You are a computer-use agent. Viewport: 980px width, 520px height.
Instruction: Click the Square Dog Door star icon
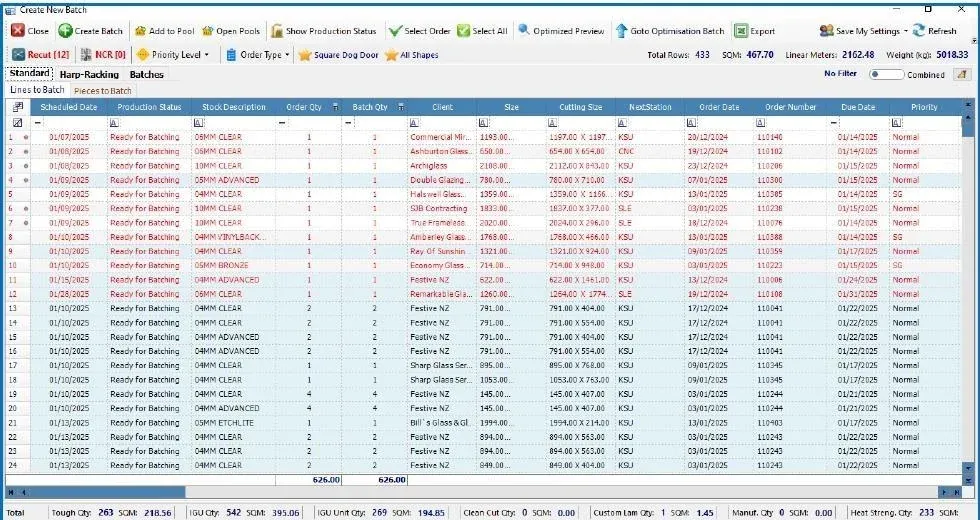(304, 55)
